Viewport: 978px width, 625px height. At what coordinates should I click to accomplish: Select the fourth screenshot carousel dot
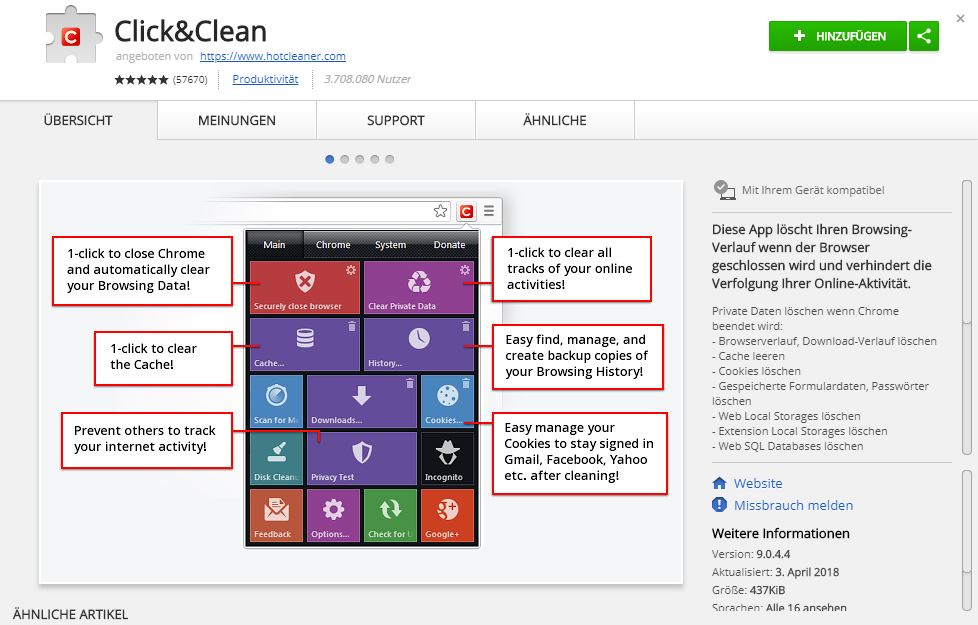(374, 159)
